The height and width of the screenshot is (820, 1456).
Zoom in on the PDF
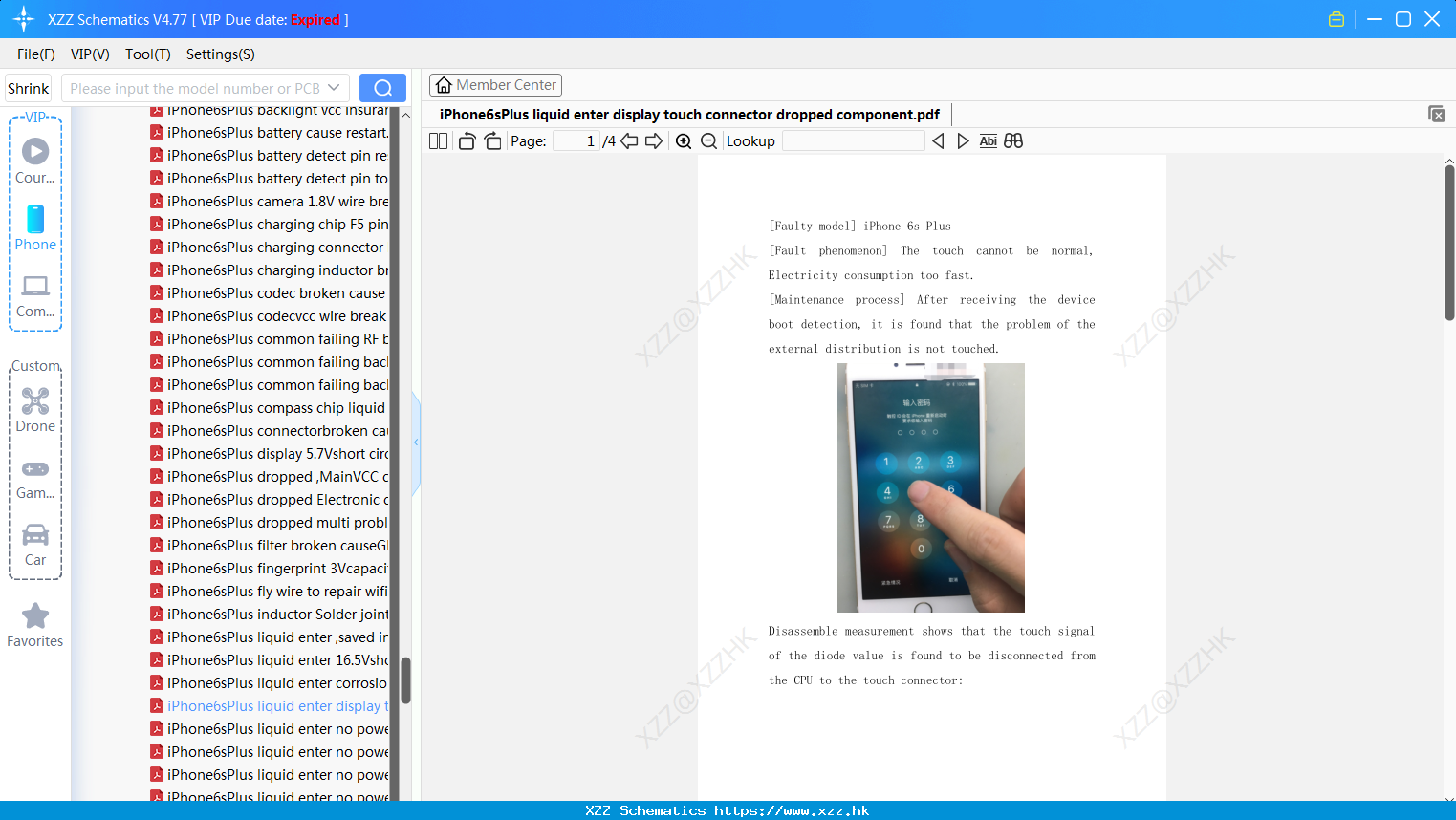(684, 141)
